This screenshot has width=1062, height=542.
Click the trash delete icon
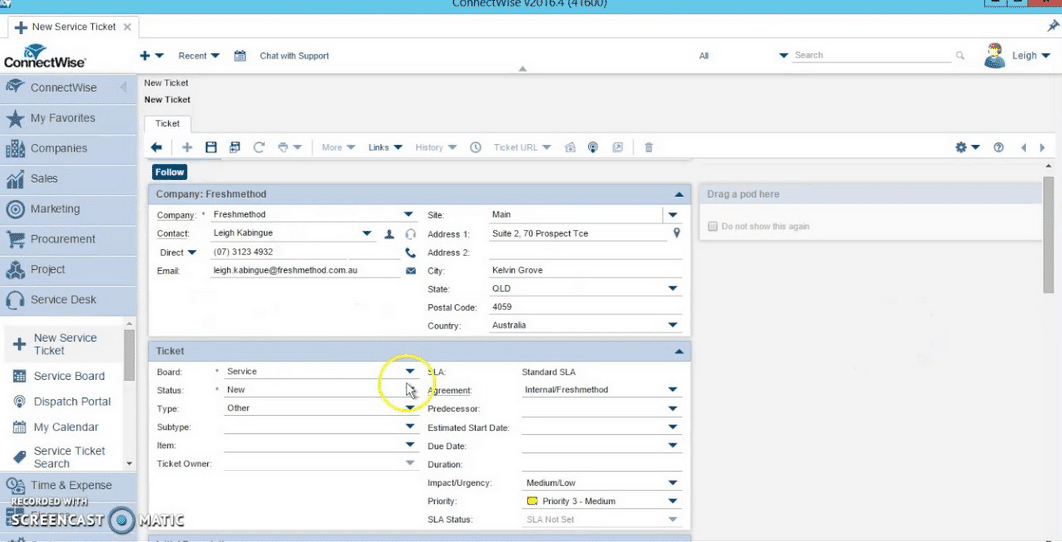click(x=648, y=147)
